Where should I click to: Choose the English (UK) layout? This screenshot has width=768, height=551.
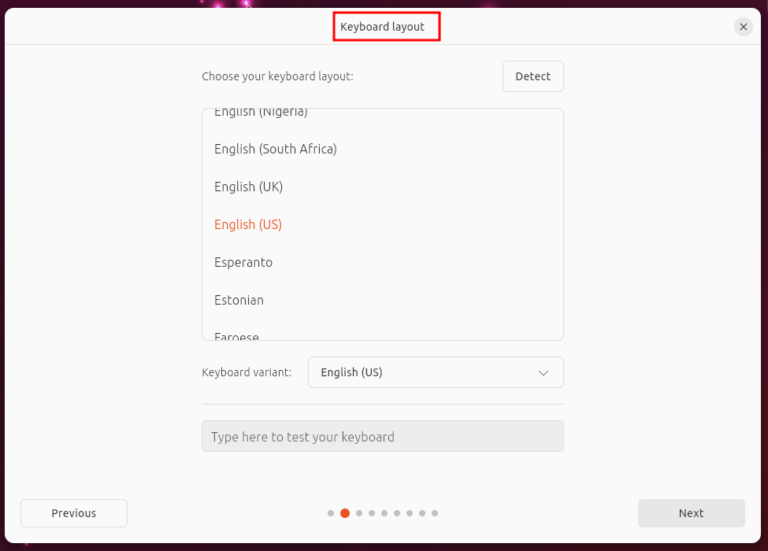tap(248, 187)
